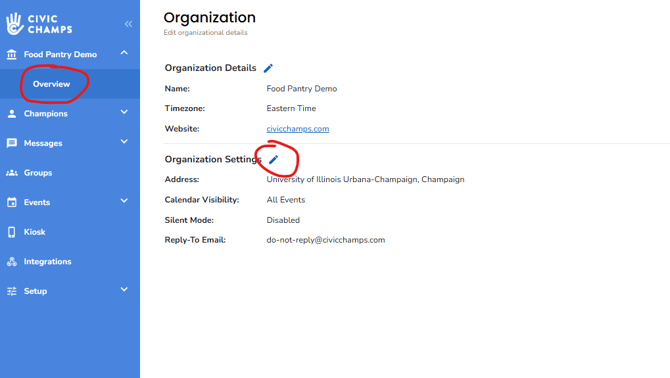Open the civicchamps.com website link
Screen dimensions: 670x378
pyautogui.click(x=298, y=129)
